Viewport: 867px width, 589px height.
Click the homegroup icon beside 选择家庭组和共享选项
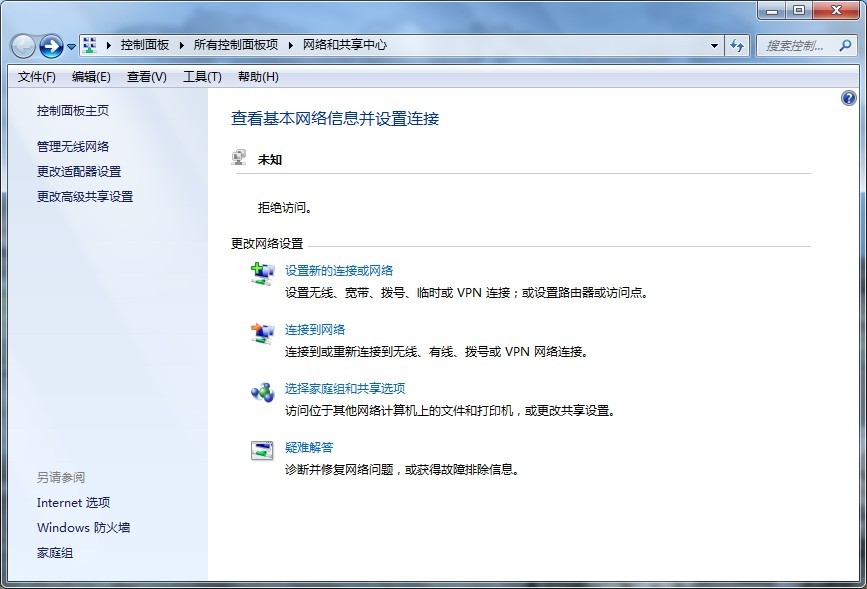pyautogui.click(x=261, y=391)
